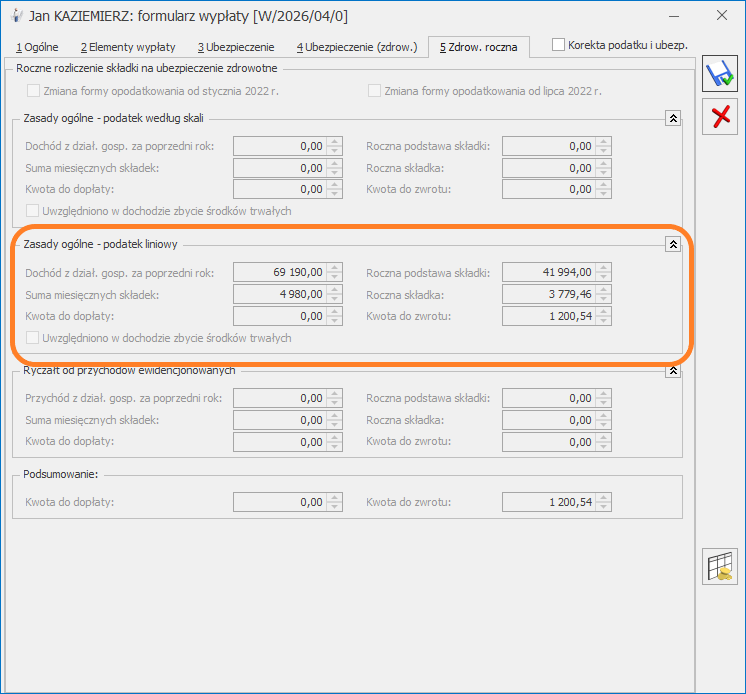Image resolution: width=746 pixels, height=694 pixels.
Task: Collapse the podatek według skali section
Action: pos(673,118)
